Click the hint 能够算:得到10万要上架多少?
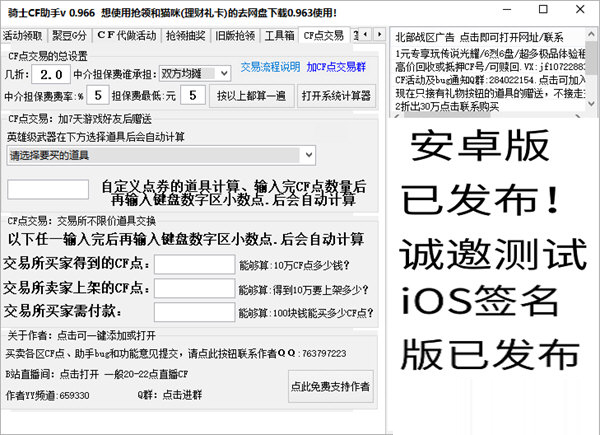The width and height of the screenshot is (600, 435). pos(303,290)
